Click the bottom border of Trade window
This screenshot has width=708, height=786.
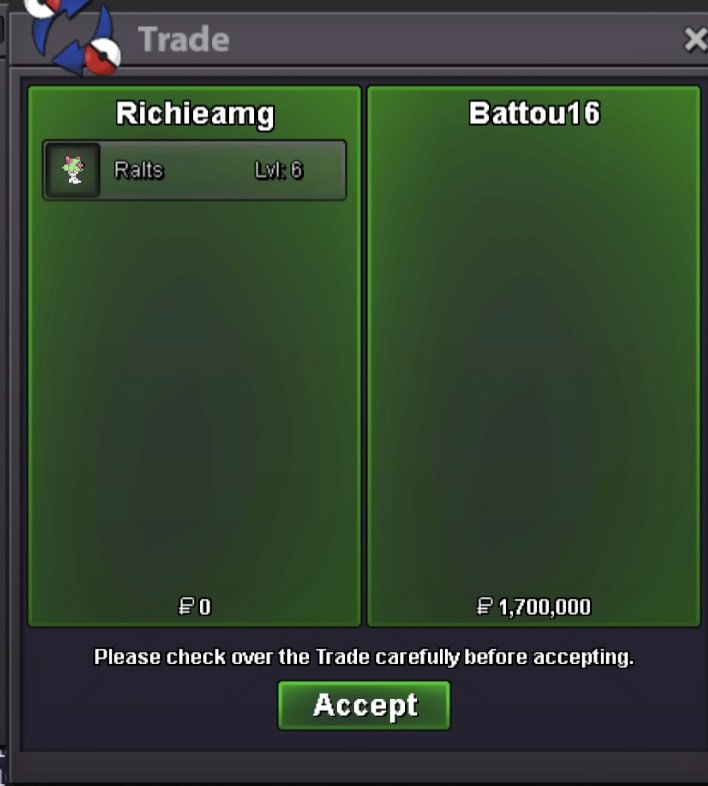pos(359,767)
